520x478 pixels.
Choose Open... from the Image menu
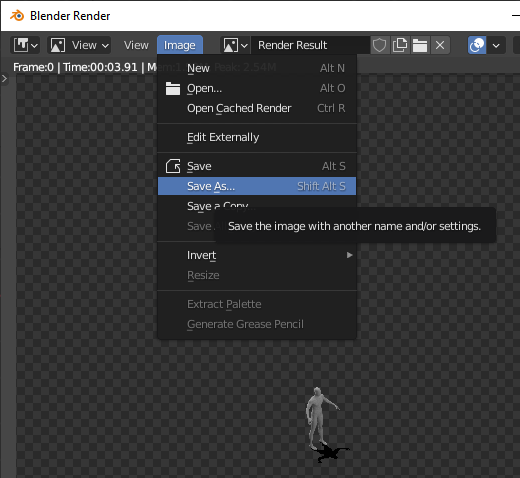[257, 88]
